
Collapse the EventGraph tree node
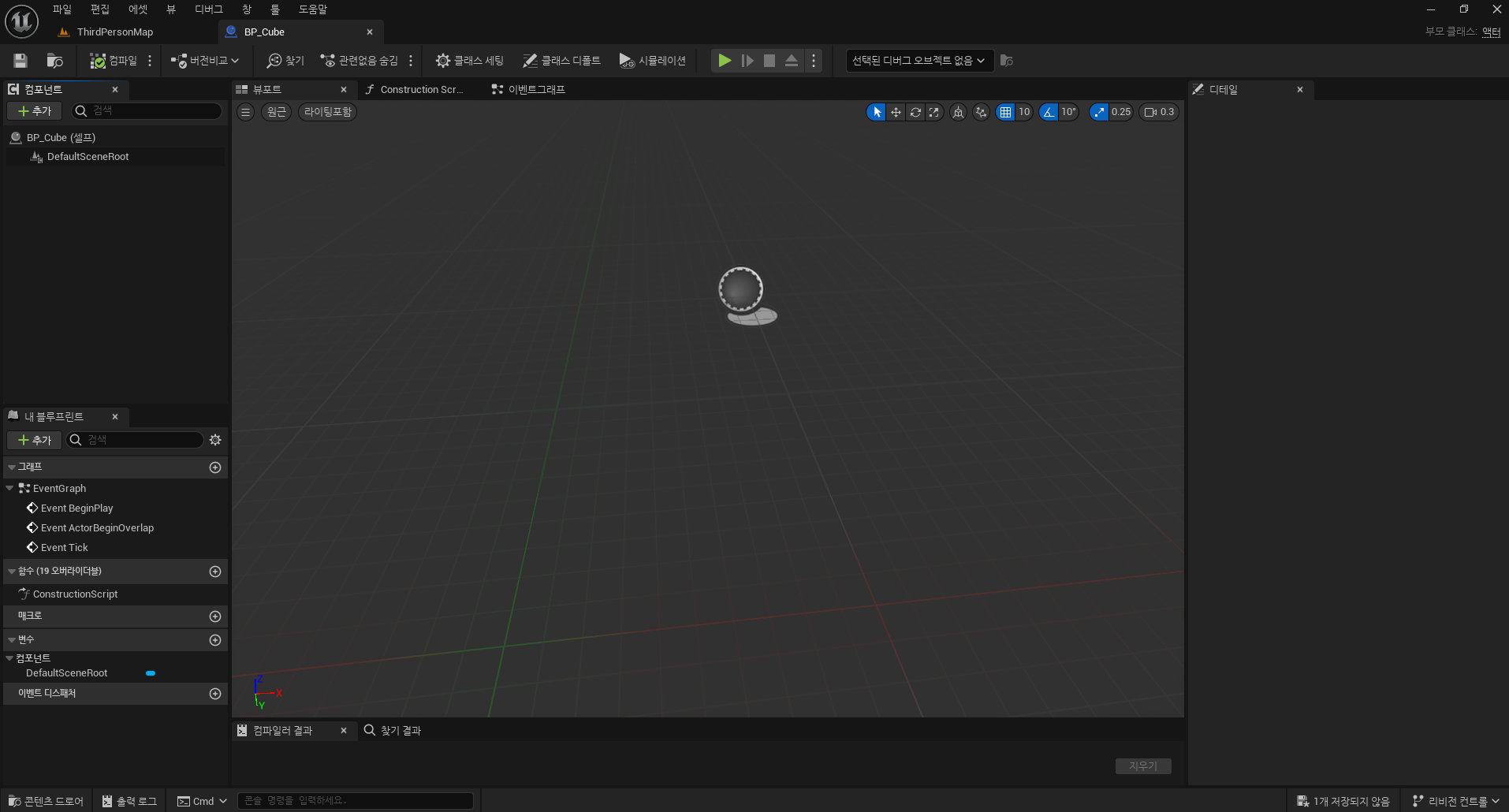click(10, 488)
